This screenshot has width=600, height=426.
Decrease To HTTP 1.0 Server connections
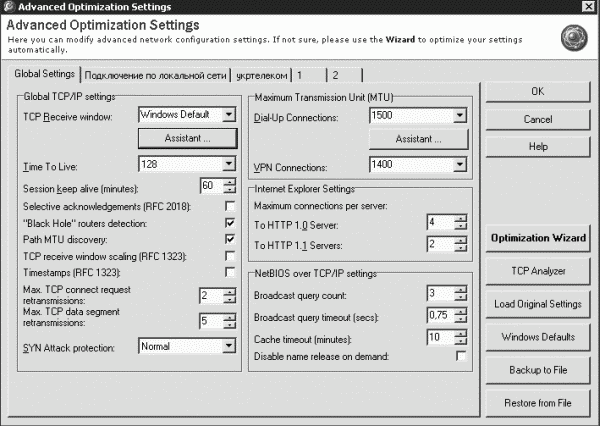[460, 225]
